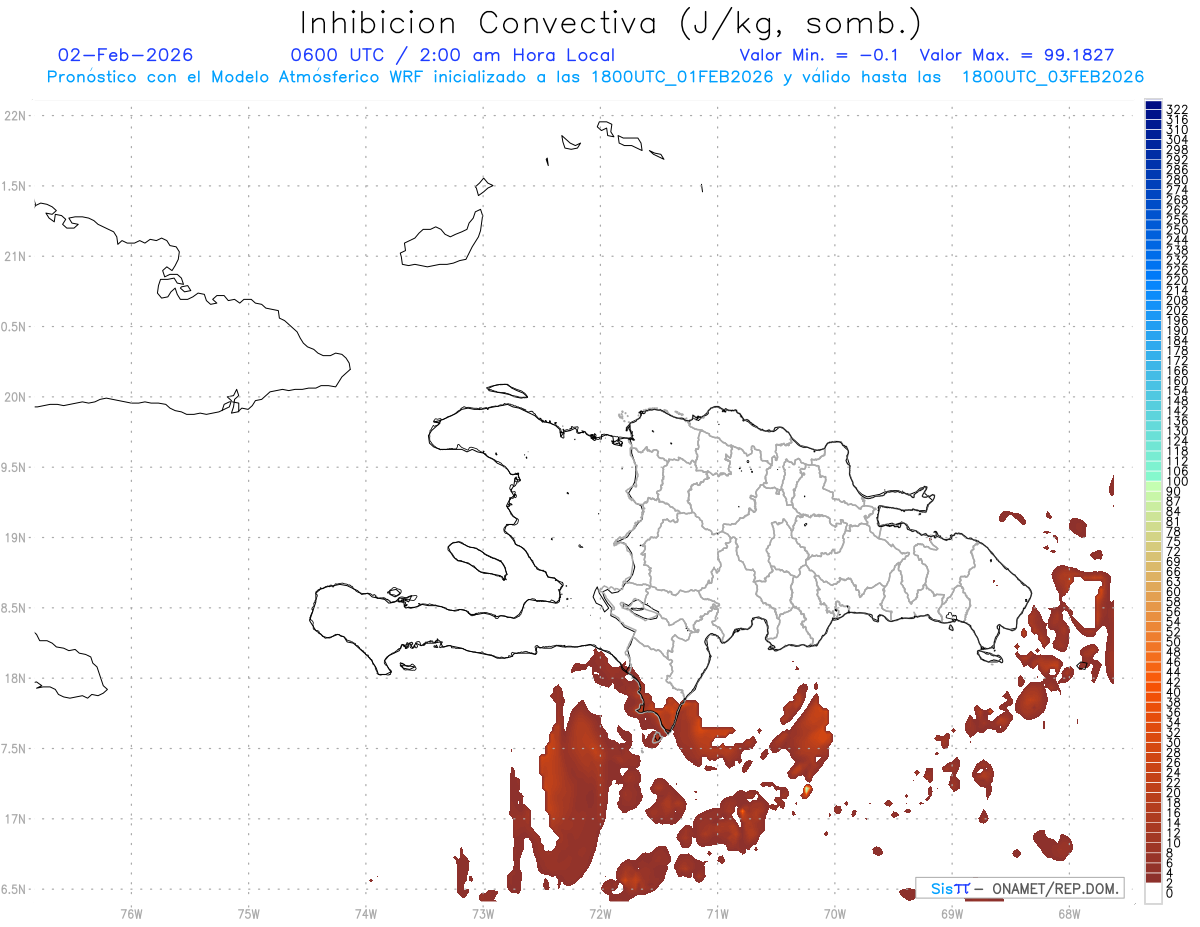Click the time '0600 UTC / 2:00 am Hora Local'
This screenshot has height=927, width=1200.
tap(452, 55)
